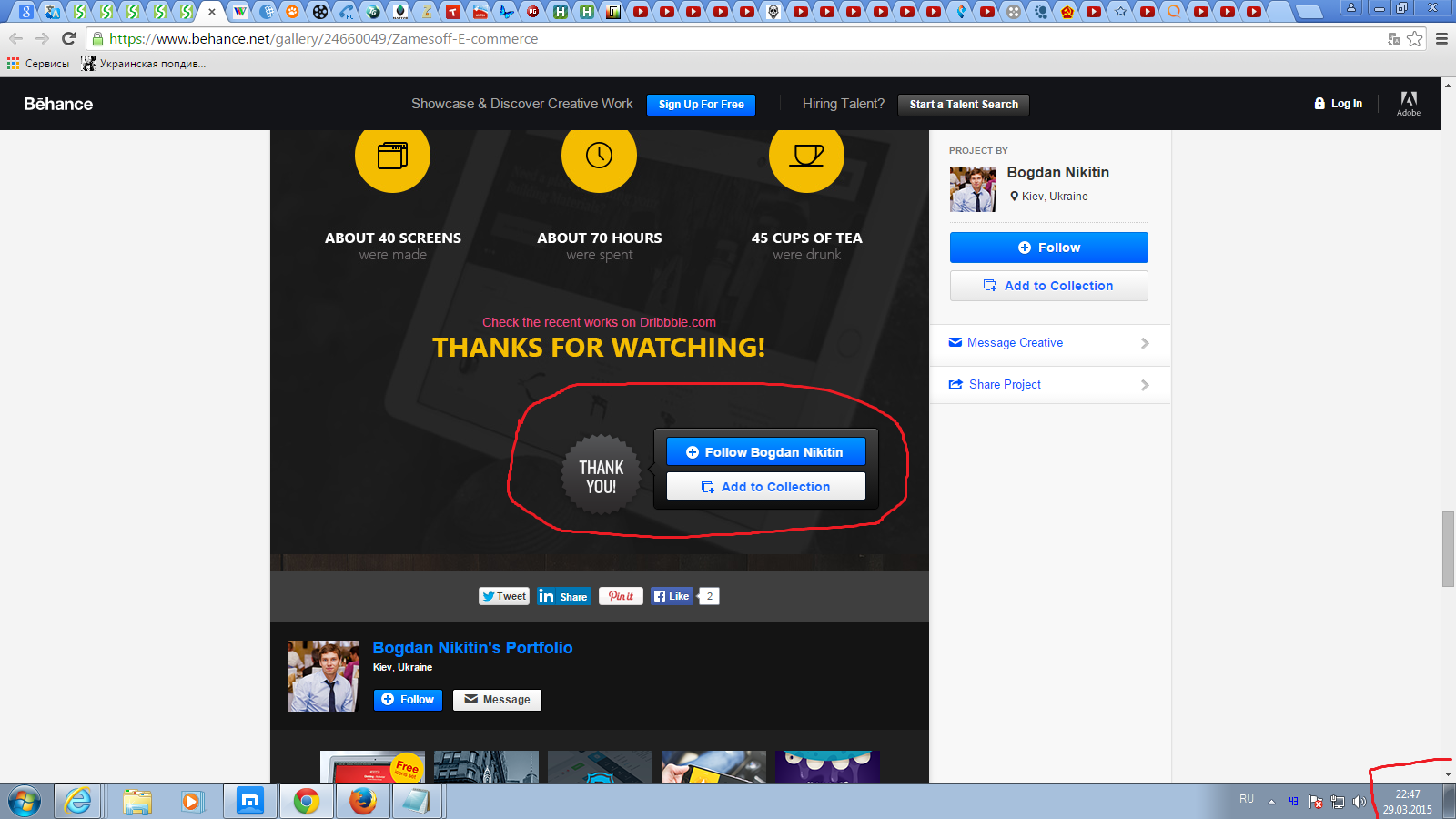The width and height of the screenshot is (1456, 819).
Task: Expand Message Creative chevron arrow
Action: pos(1145,343)
